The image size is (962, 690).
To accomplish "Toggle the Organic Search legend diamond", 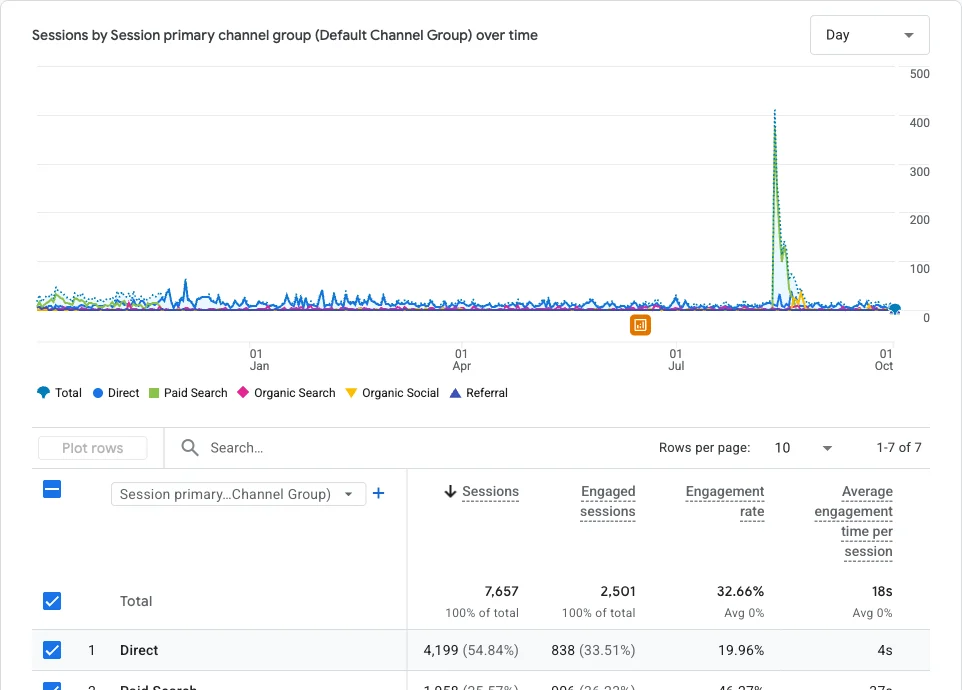I will point(243,393).
